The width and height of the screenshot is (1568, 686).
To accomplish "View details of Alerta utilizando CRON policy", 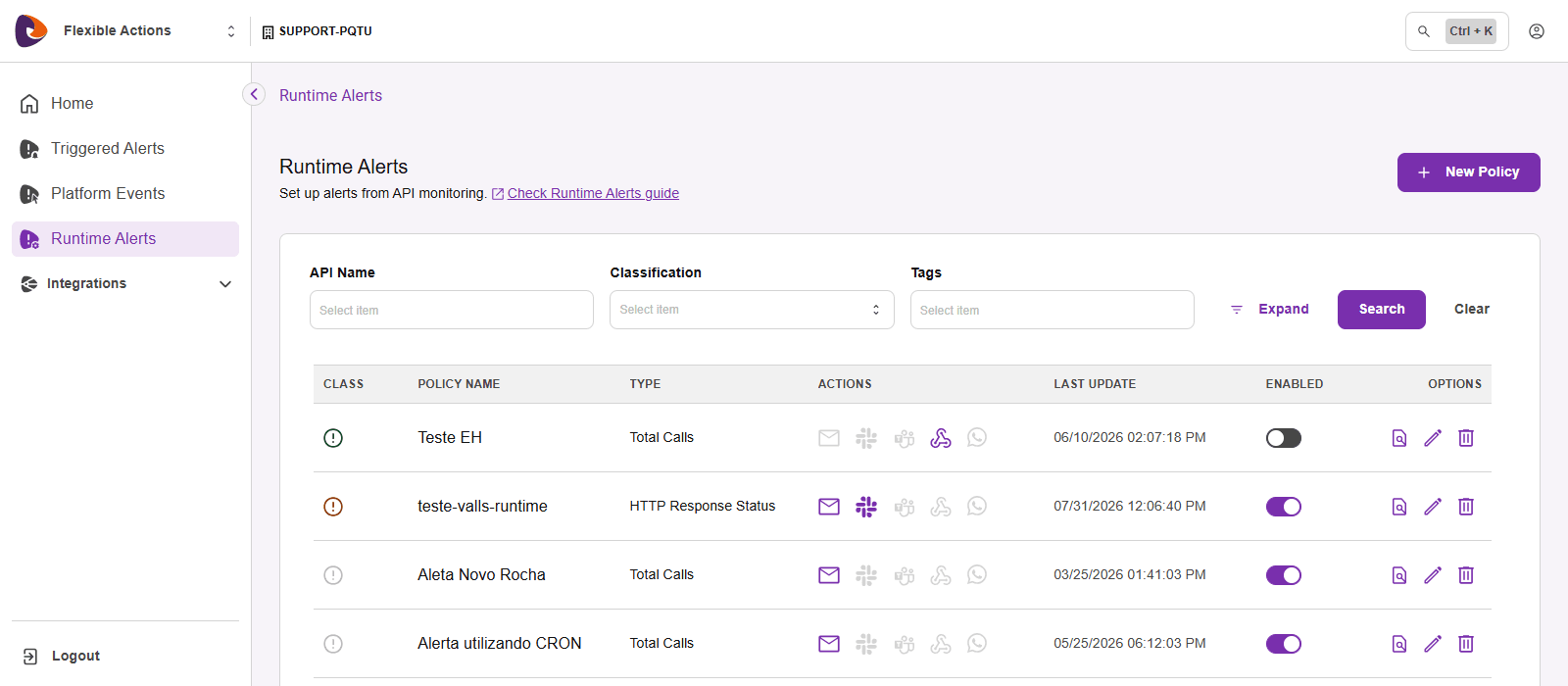I will coord(1399,644).
